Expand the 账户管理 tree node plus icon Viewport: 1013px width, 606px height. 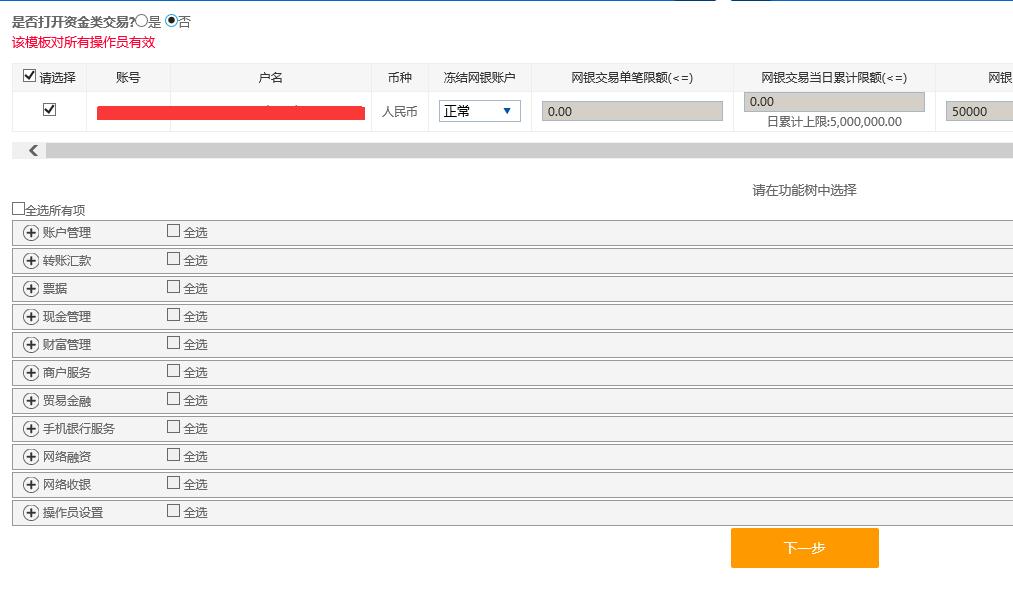click(x=31, y=233)
